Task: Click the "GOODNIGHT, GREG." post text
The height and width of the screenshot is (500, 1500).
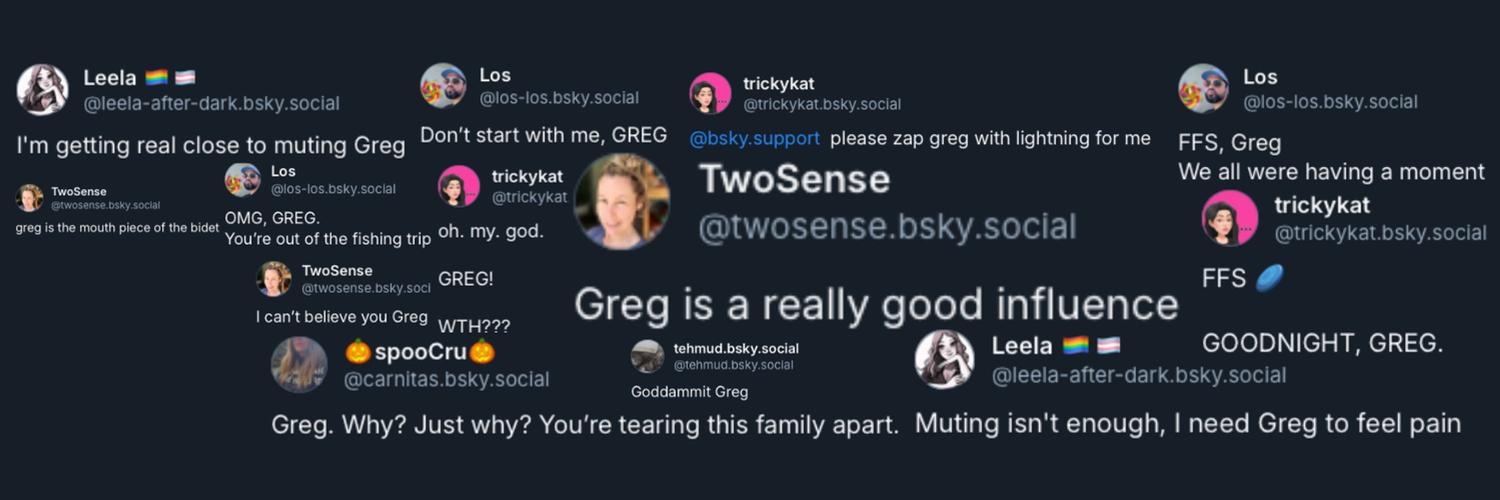Action: pyautogui.click(x=1322, y=344)
